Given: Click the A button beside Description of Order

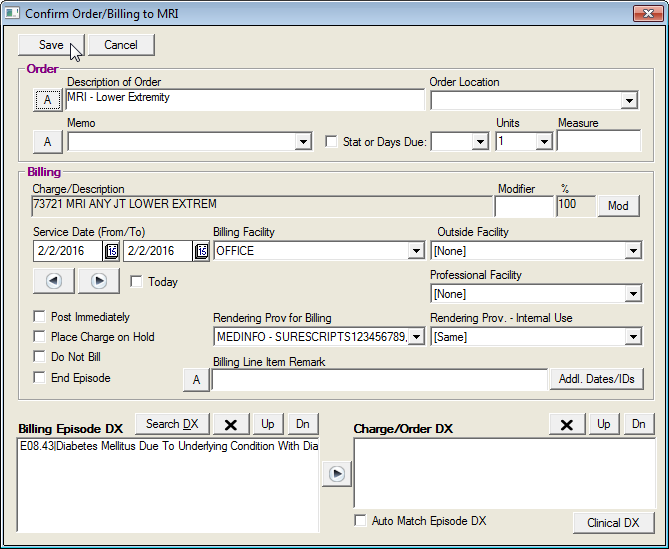Looking at the screenshot, I should (46, 99).
